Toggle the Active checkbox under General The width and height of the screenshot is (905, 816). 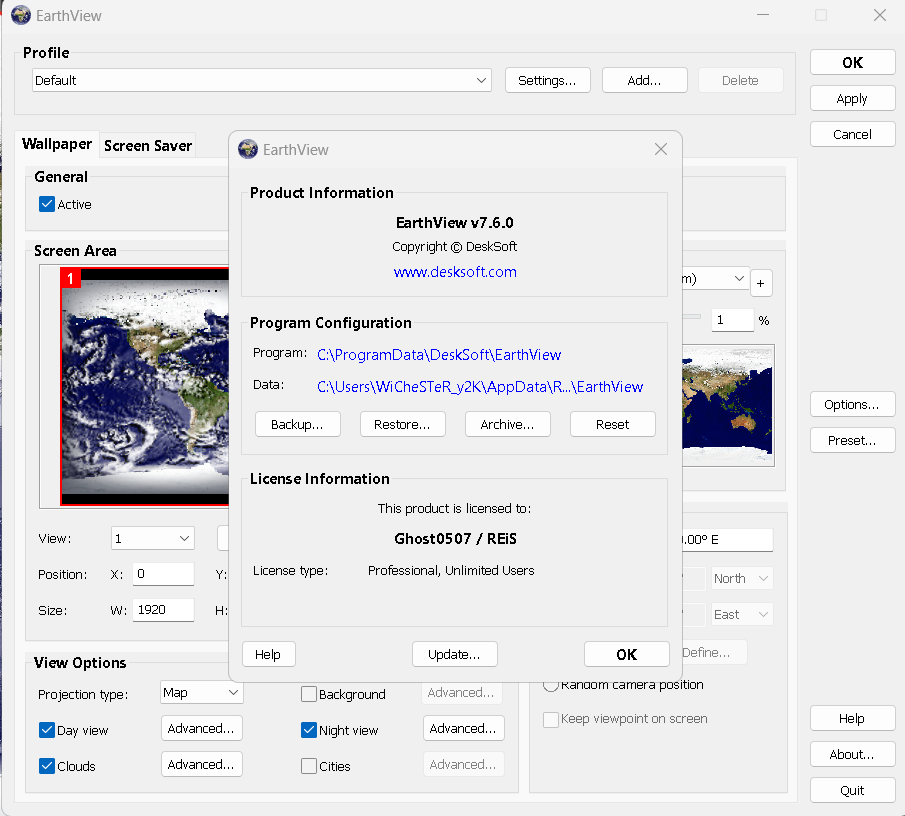pos(47,204)
